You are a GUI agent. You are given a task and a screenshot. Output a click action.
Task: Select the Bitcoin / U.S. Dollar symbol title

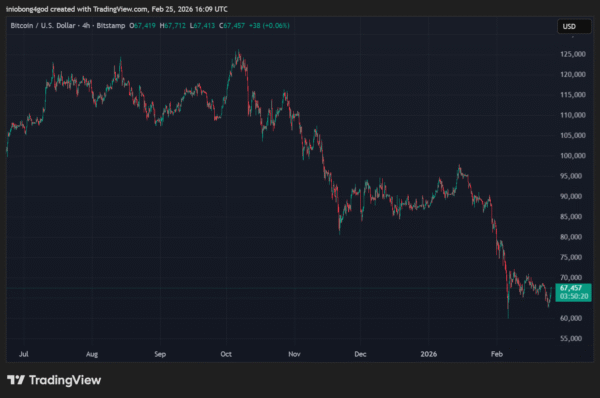click(x=43, y=26)
